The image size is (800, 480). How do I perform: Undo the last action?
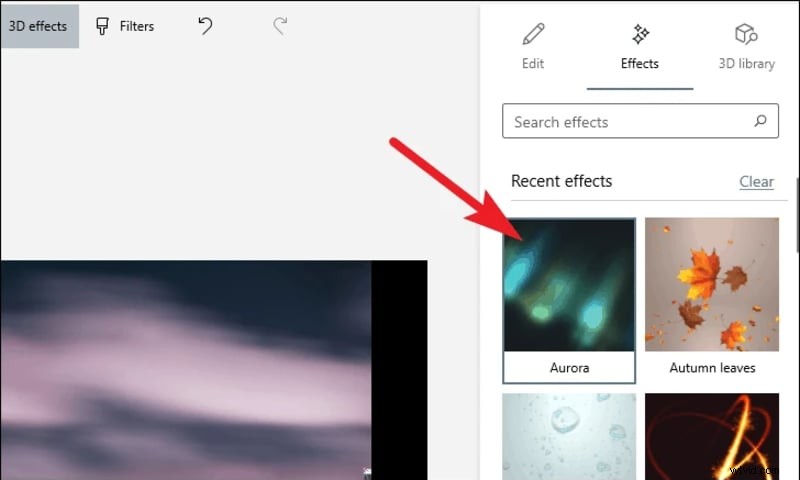tap(205, 26)
